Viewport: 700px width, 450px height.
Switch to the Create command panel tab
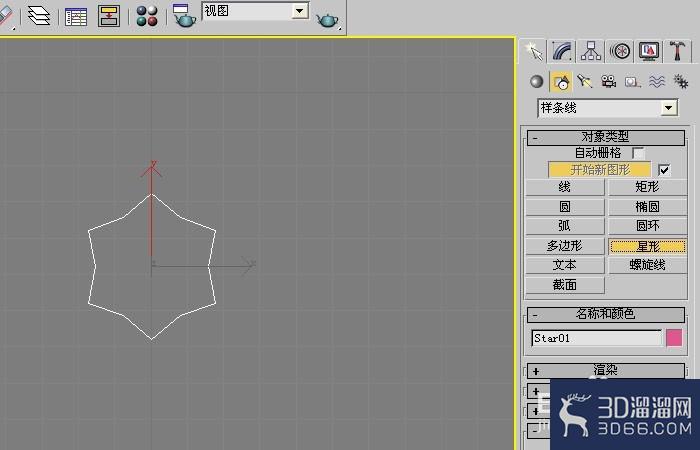pyautogui.click(x=533, y=51)
